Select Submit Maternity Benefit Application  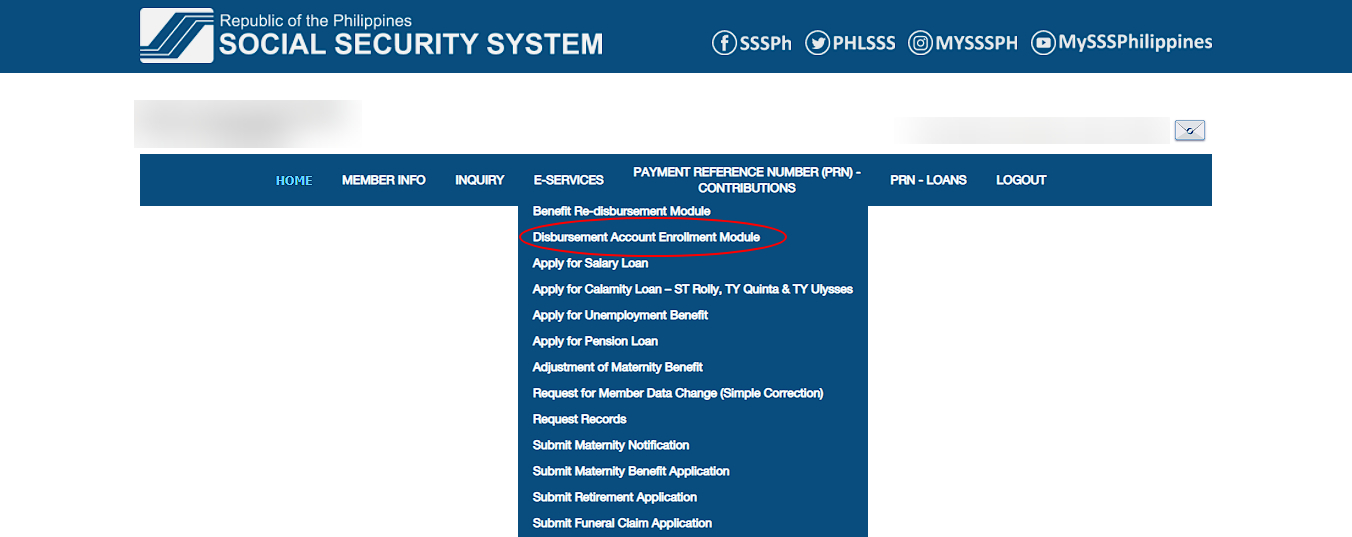point(631,471)
